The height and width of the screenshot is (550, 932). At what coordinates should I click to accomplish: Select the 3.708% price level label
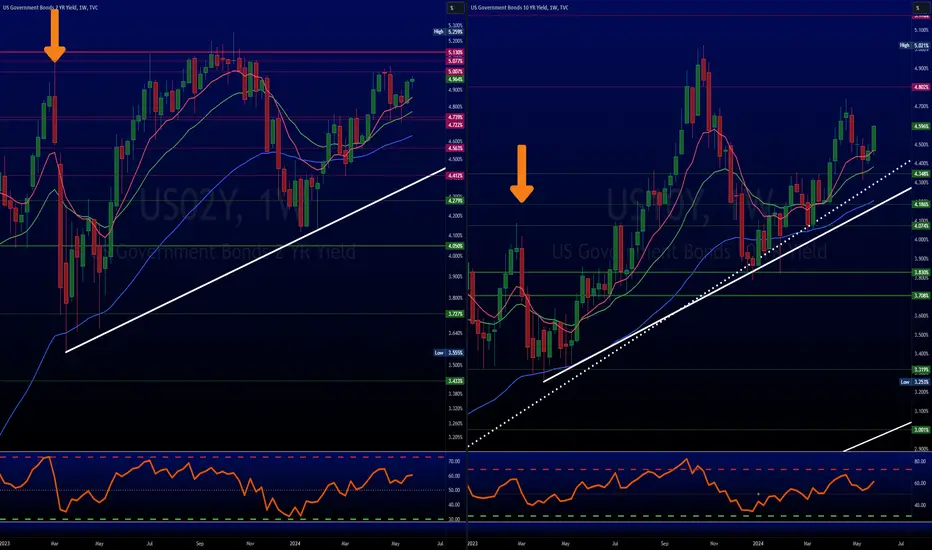point(921,296)
